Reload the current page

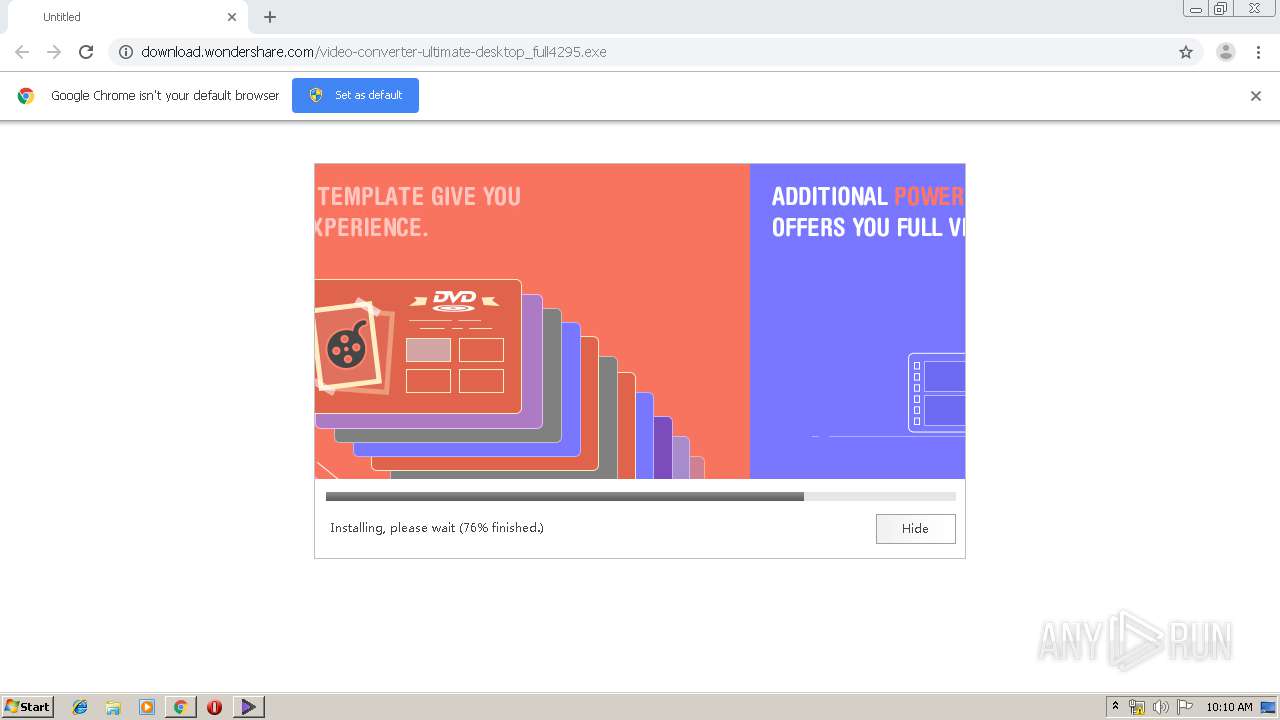coord(86,52)
